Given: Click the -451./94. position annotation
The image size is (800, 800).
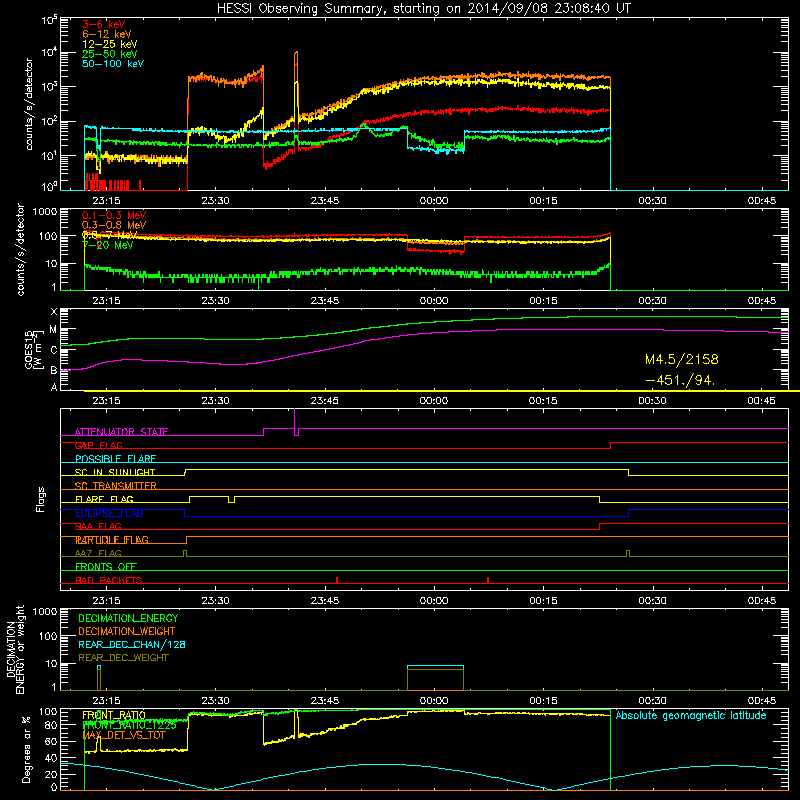Looking at the screenshot, I should pyautogui.click(x=680, y=380).
